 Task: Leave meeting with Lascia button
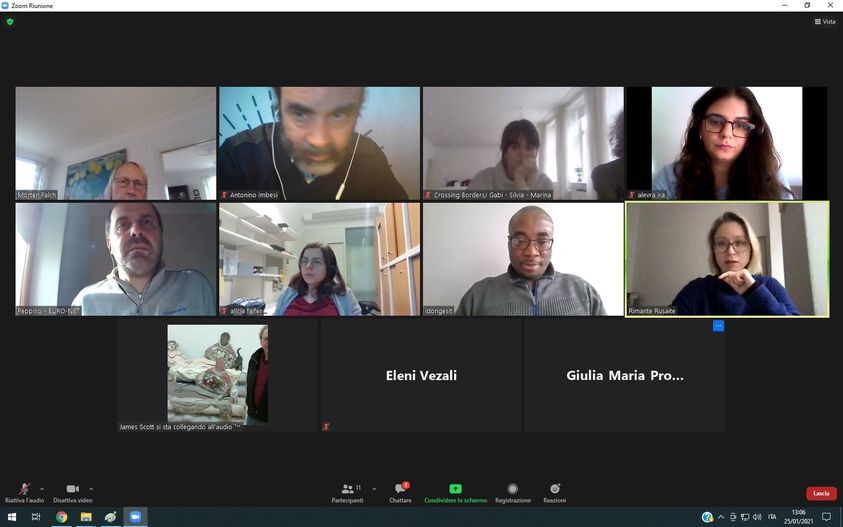pyautogui.click(x=821, y=493)
